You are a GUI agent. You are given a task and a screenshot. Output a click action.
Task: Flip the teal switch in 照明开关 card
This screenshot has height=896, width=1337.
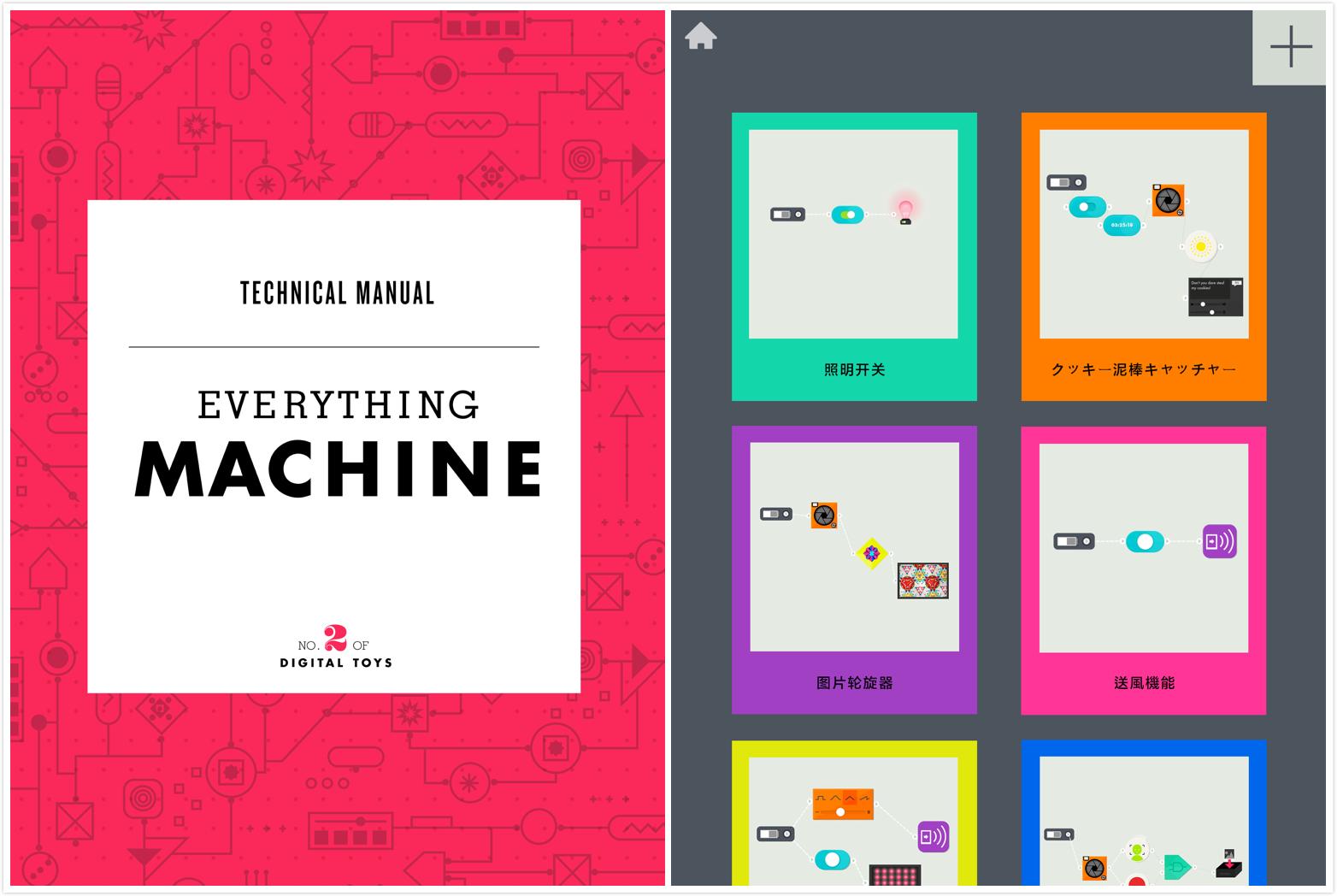(x=847, y=215)
